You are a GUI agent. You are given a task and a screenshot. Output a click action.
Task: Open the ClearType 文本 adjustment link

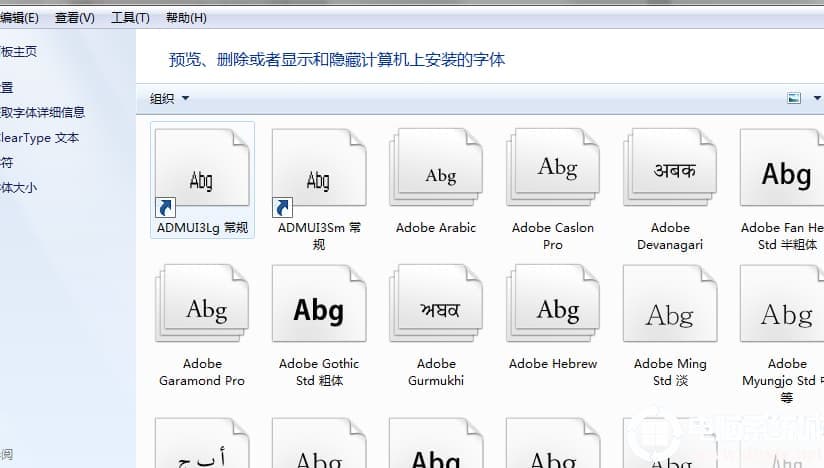(39, 138)
